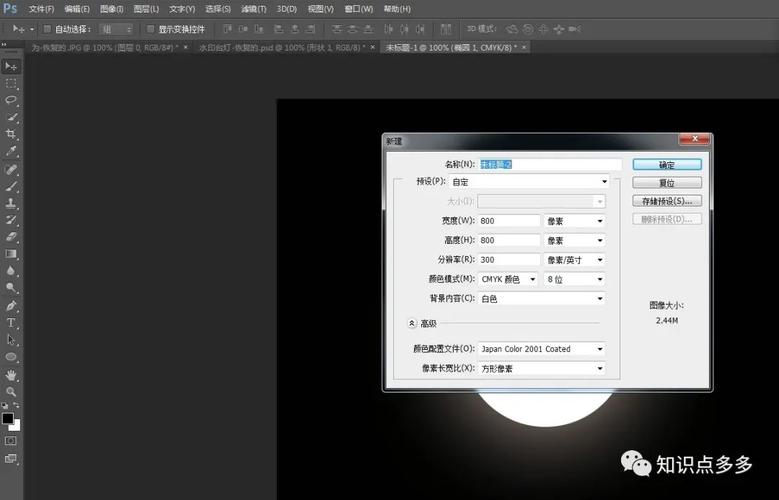The image size is (779, 500).
Task: Select the Hand tool
Action: [x=12, y=374]
